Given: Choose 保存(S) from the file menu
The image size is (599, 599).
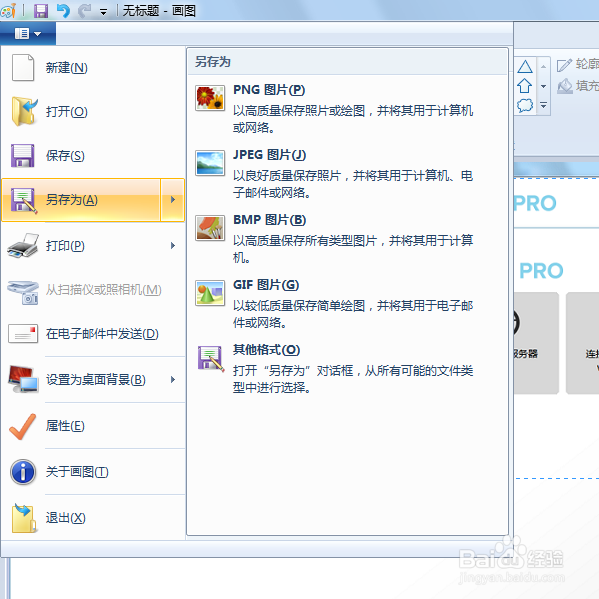Looking at the screenshot, I should 93,156.
